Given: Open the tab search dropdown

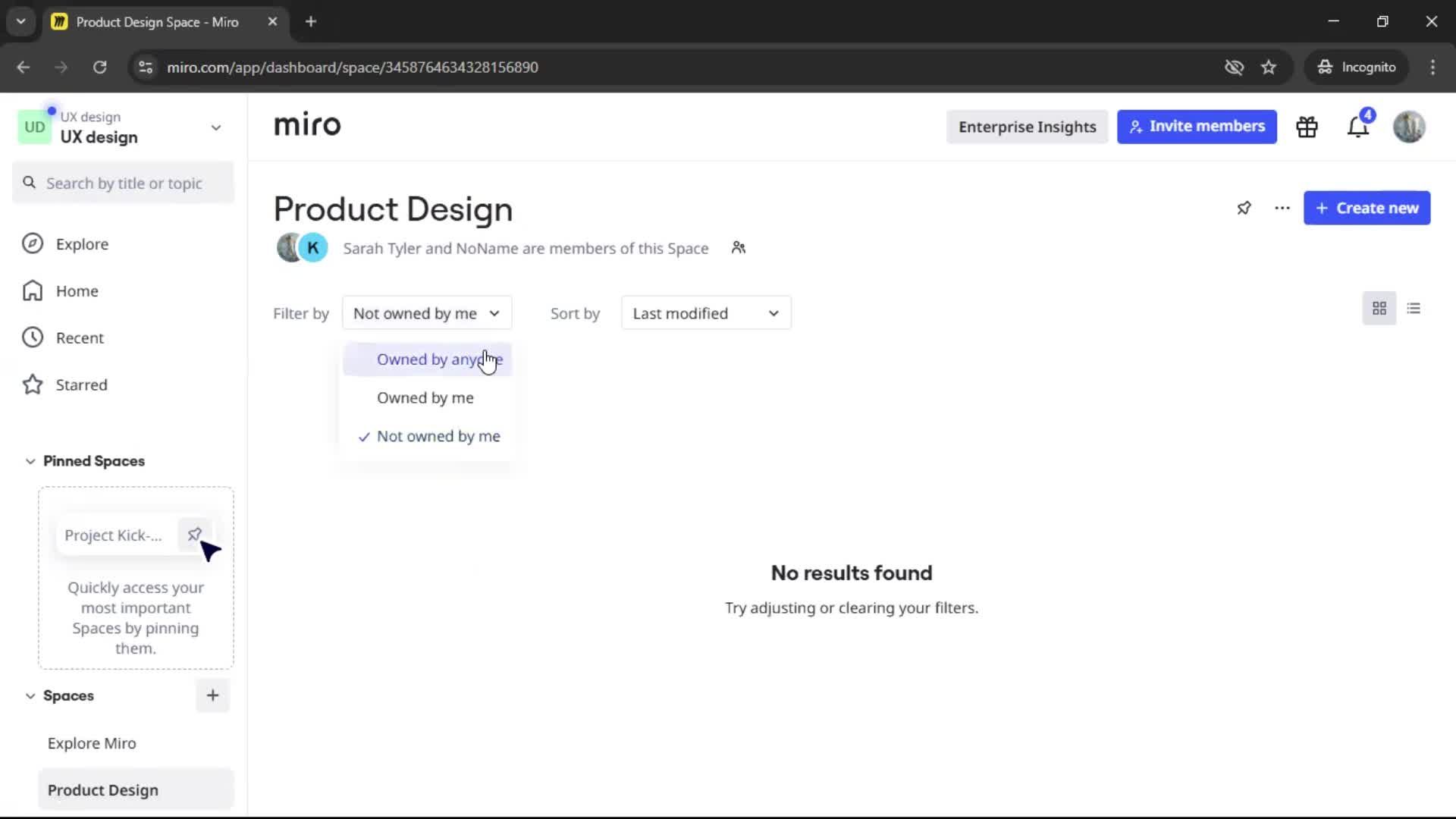Looking at the screenshot, I should click(x=21, y=22).
